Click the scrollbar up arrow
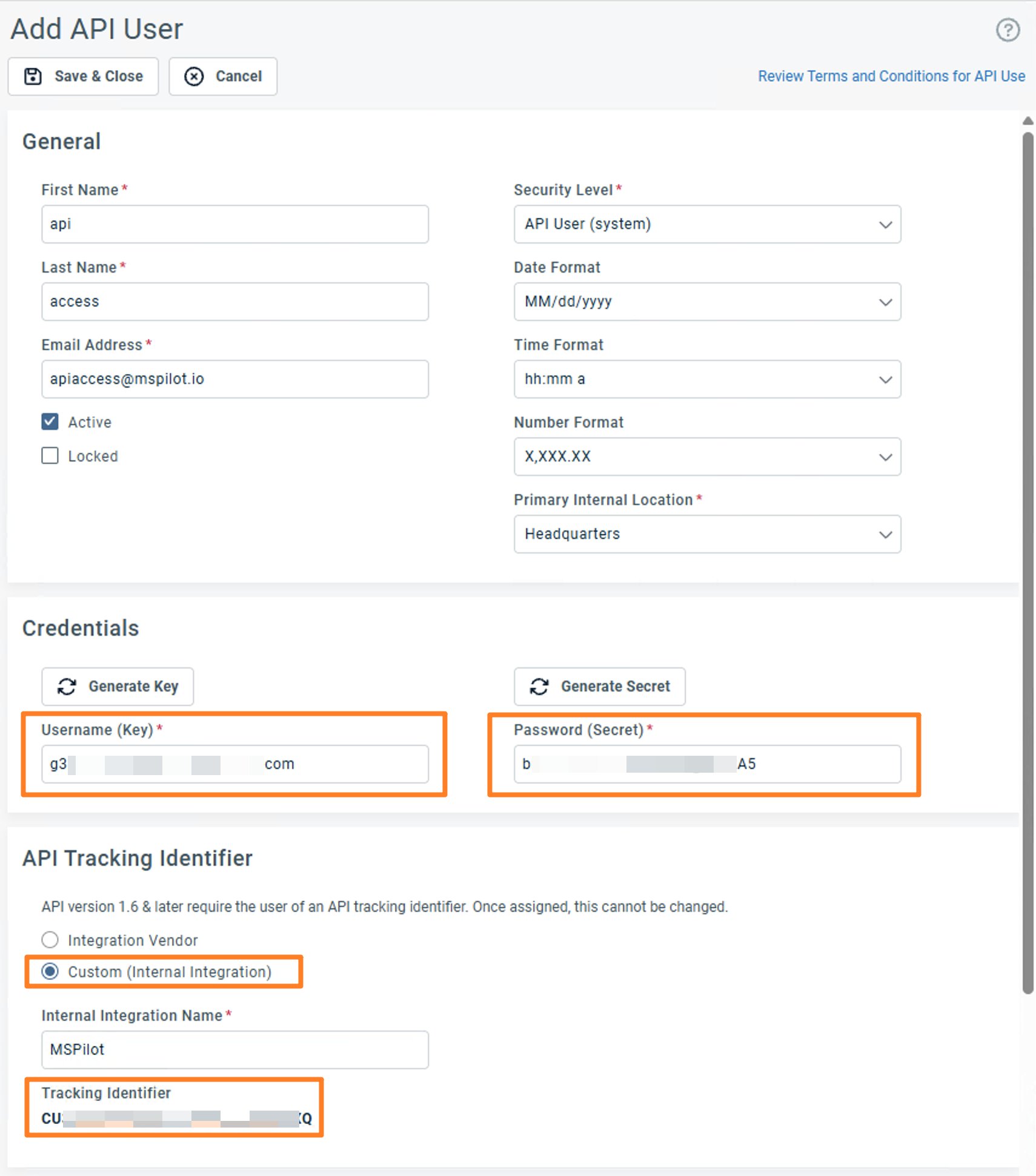 pos(1028,121)
